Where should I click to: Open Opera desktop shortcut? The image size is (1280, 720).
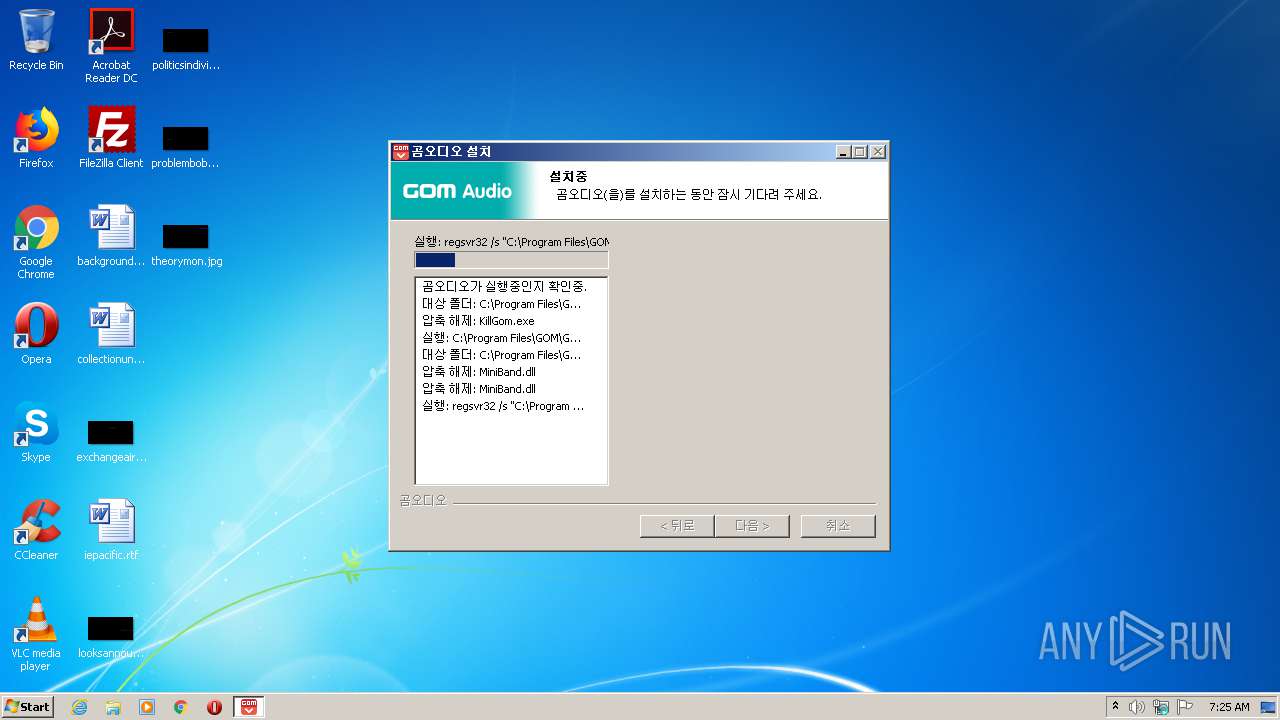click(x=36, y=334)
